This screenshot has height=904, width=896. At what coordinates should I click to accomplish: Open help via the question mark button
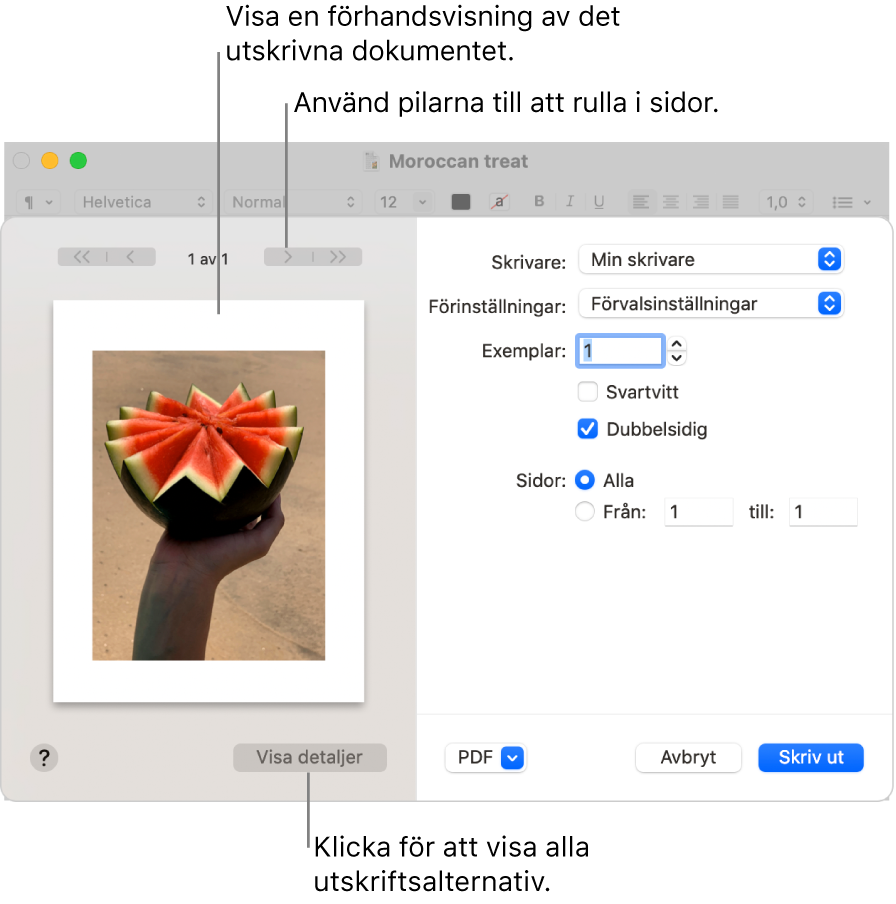[x=44, y=758]
